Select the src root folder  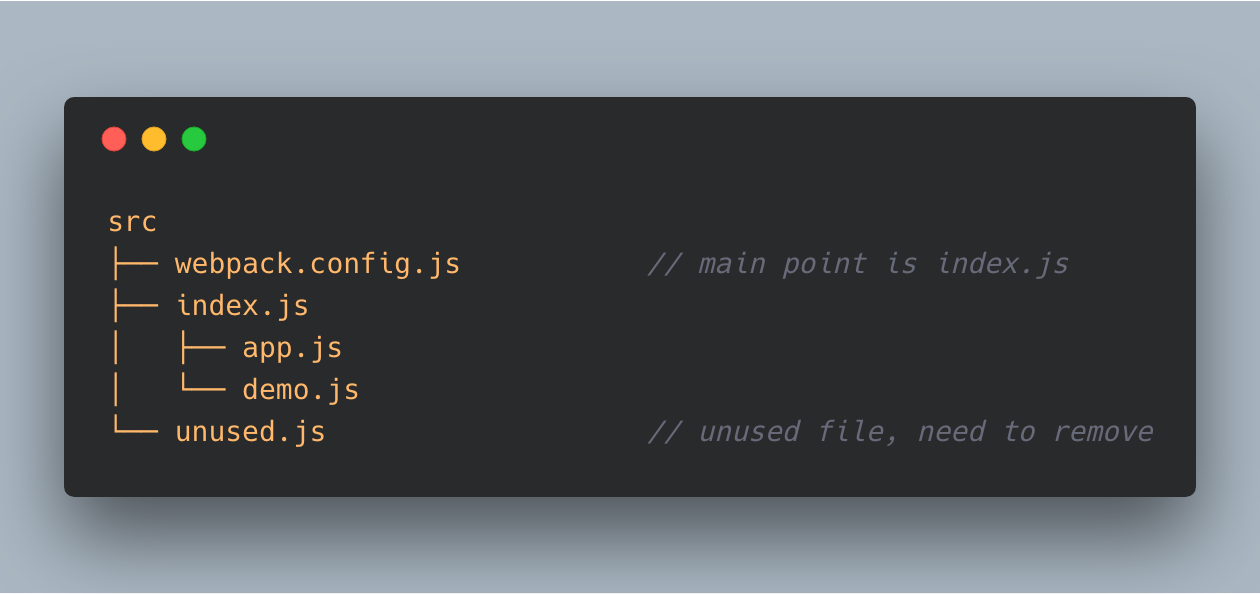pos(133,222)
